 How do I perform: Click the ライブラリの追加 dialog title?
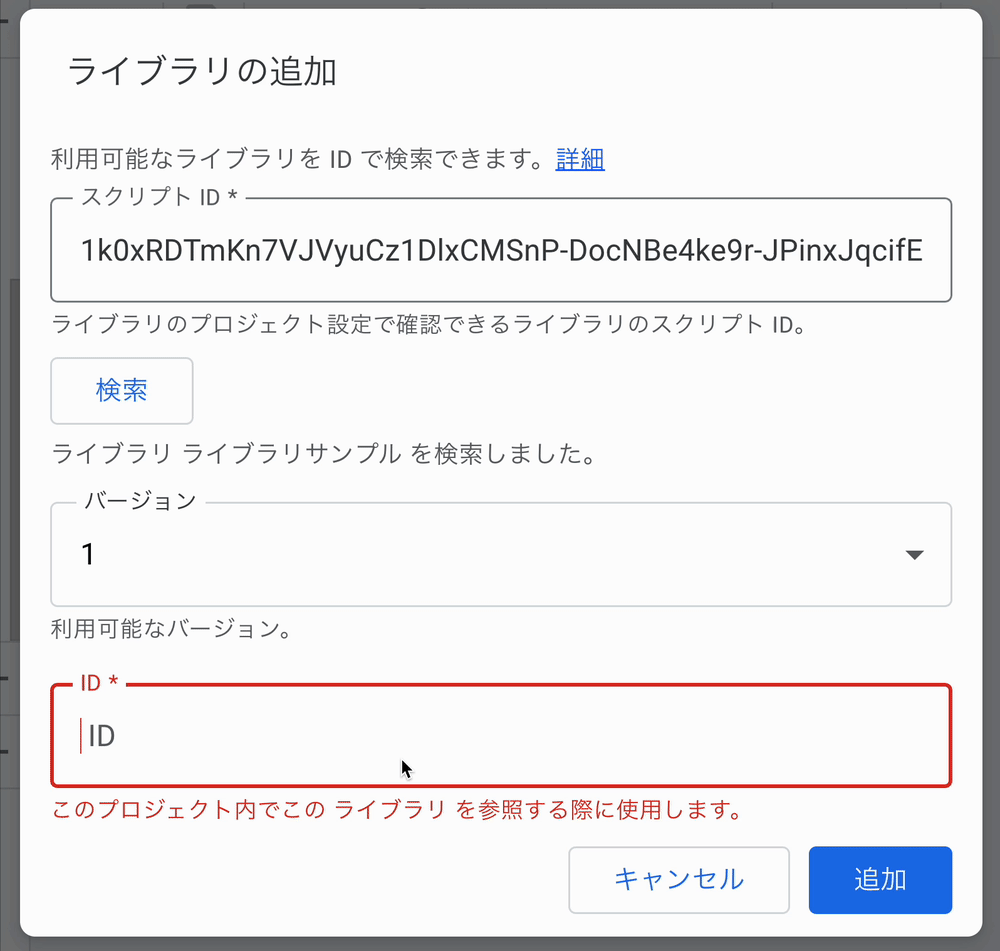(x=202, y=71)
